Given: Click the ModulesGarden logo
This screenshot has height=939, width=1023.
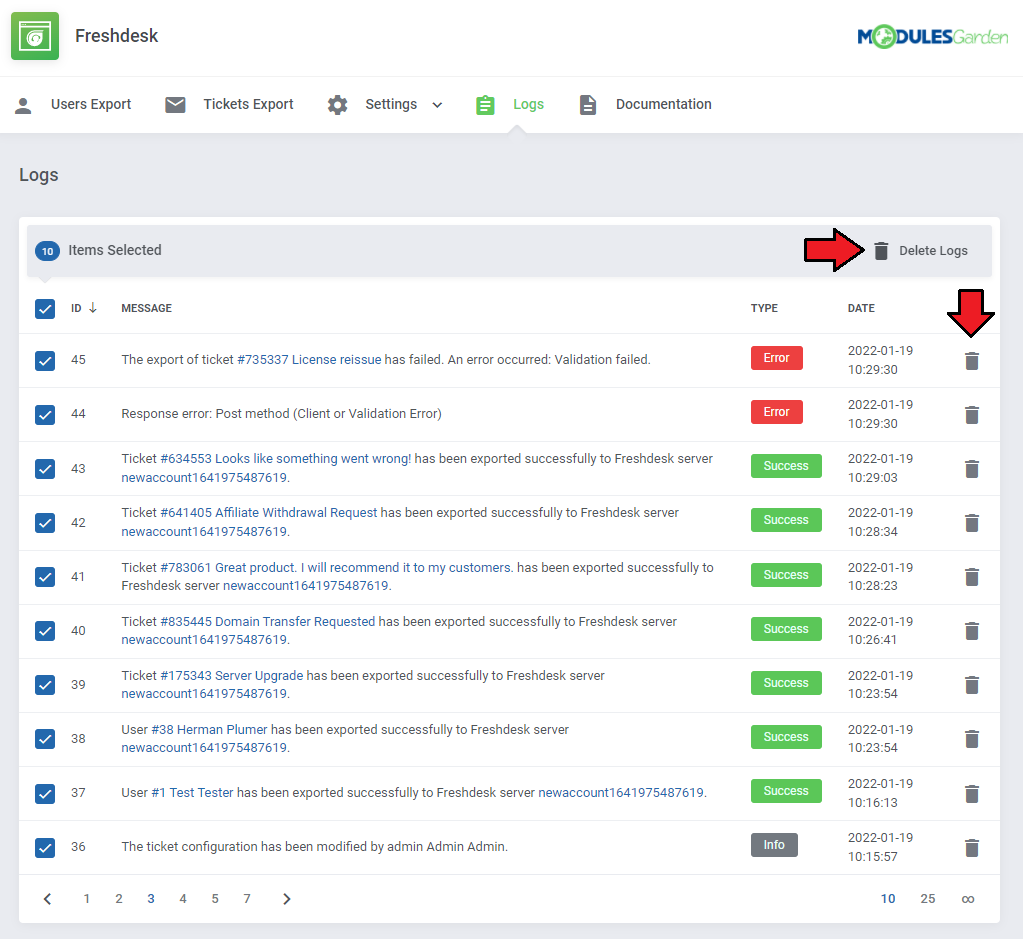Looking at the screenshot, I should 932,37.
